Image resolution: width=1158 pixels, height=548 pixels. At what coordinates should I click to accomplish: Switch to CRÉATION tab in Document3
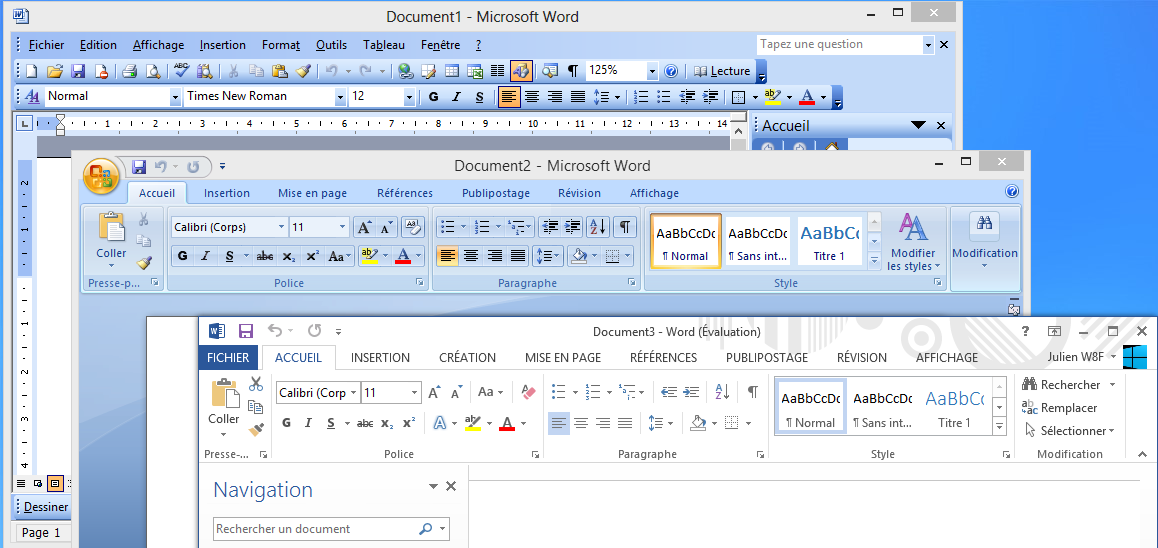click(467, 357)
